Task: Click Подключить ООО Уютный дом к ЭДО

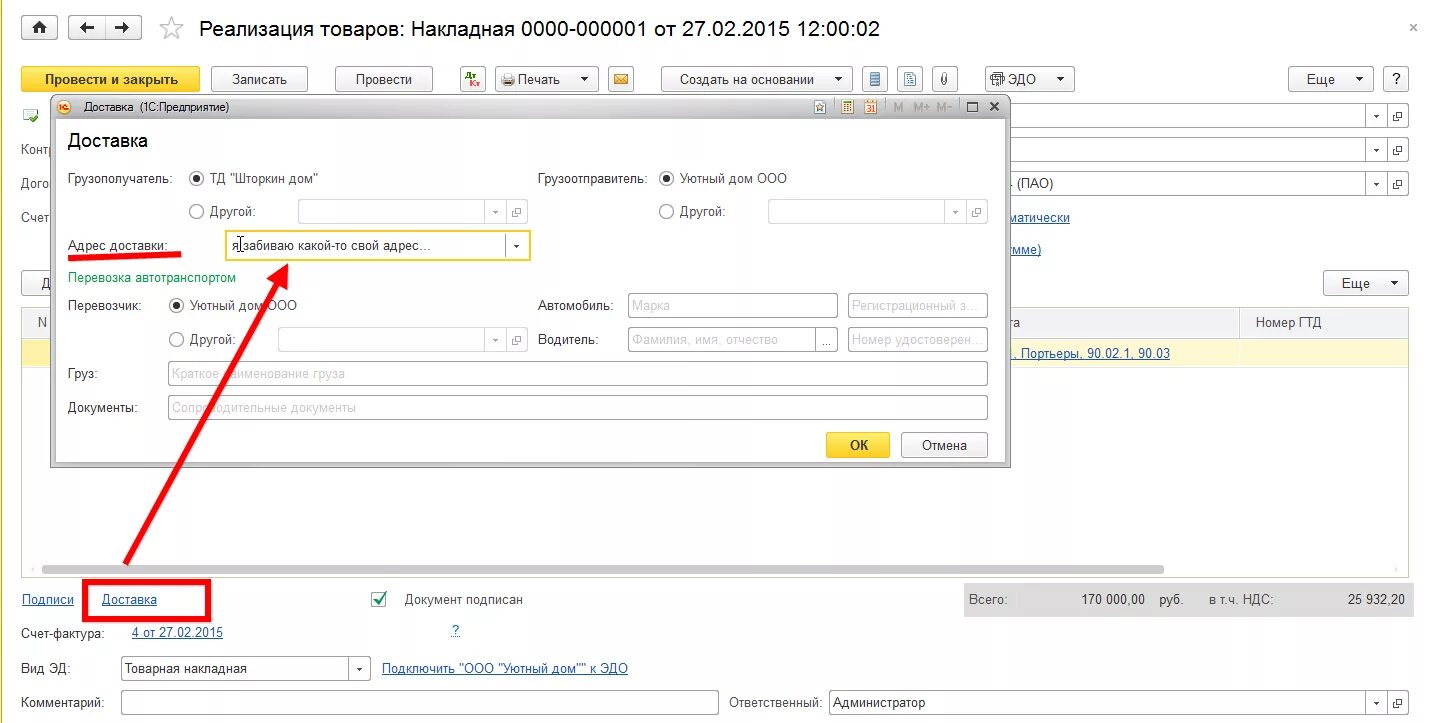Action: pos(505,668)
